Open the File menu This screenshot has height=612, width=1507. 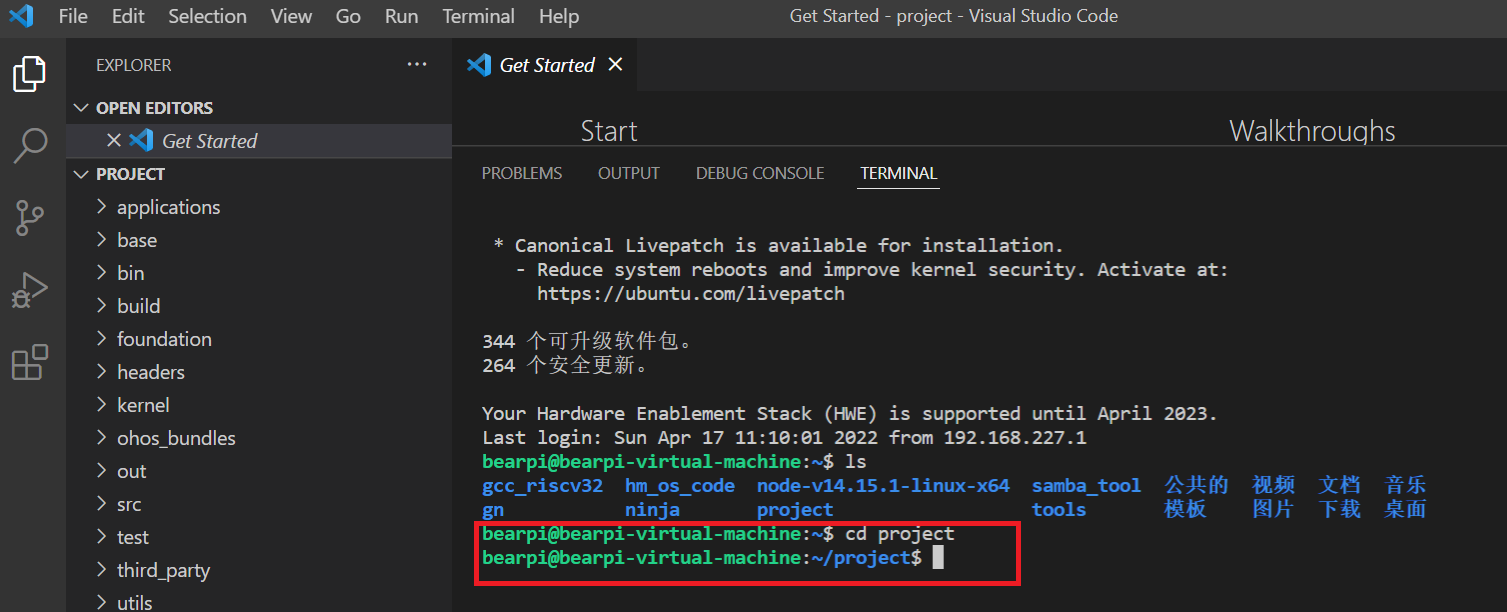(73, 16)
